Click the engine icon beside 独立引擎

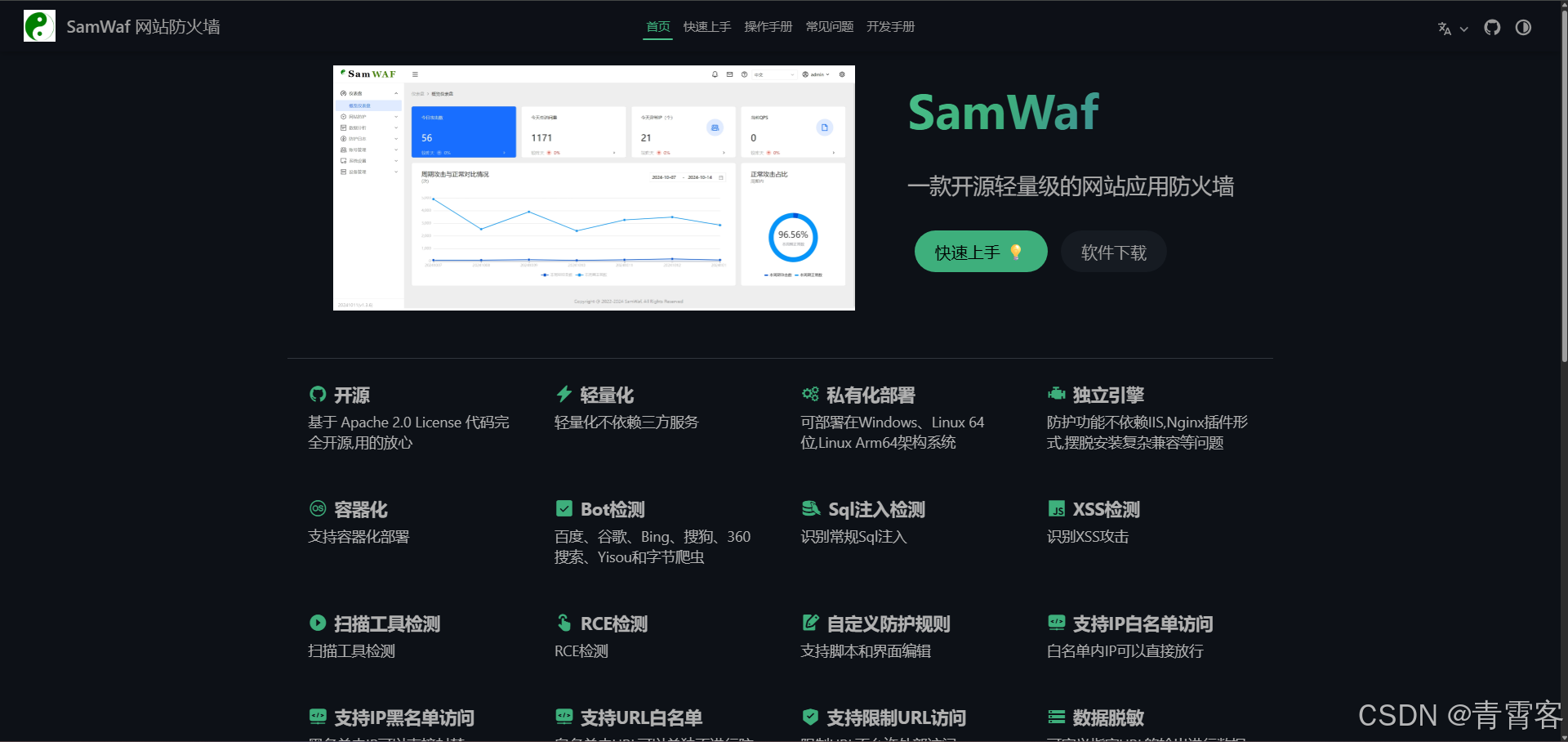pyautogui.click(x=1057, y=395)
